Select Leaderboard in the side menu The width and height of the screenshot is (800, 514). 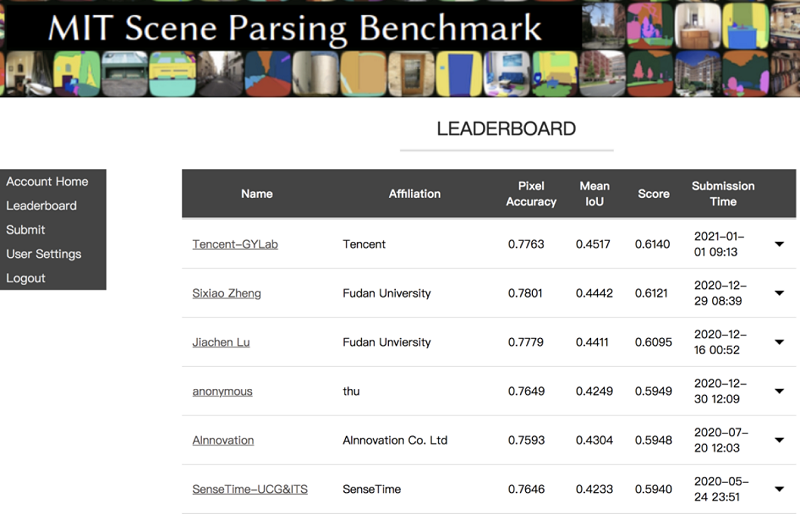41,206
